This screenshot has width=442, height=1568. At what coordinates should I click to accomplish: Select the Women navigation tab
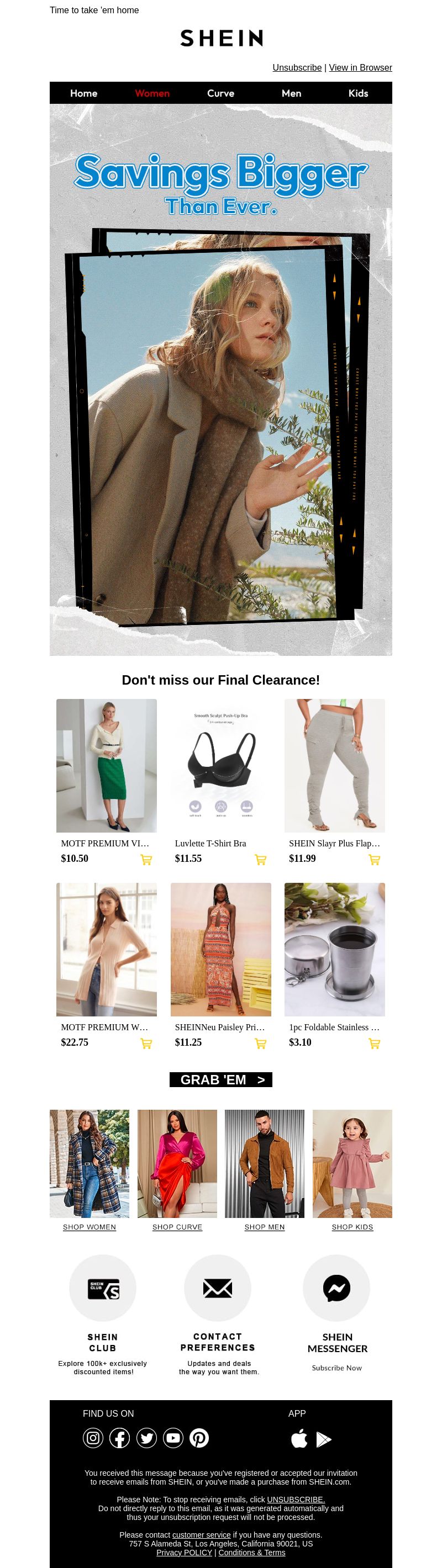[152, 93]
